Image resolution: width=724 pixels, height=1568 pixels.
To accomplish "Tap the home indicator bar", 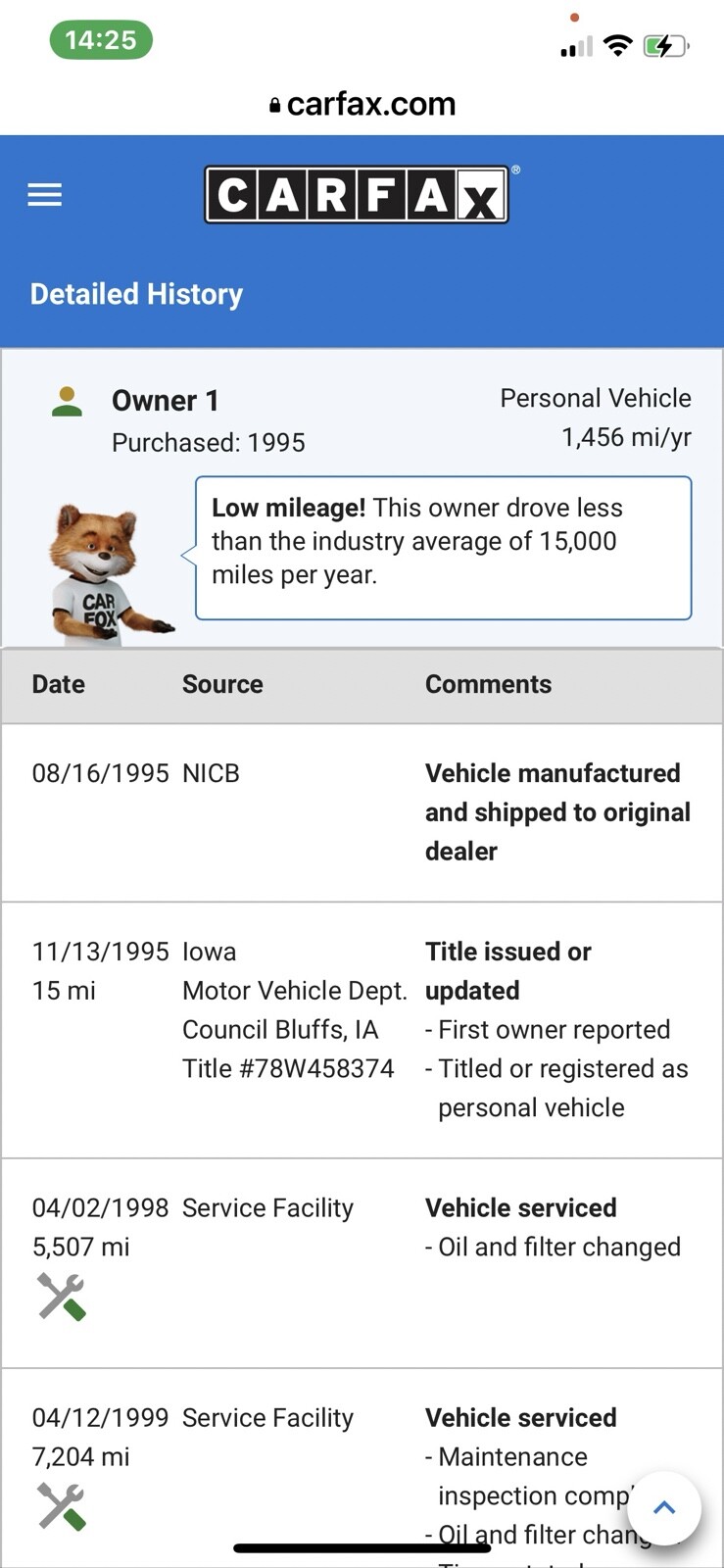I will [362, 1548].
